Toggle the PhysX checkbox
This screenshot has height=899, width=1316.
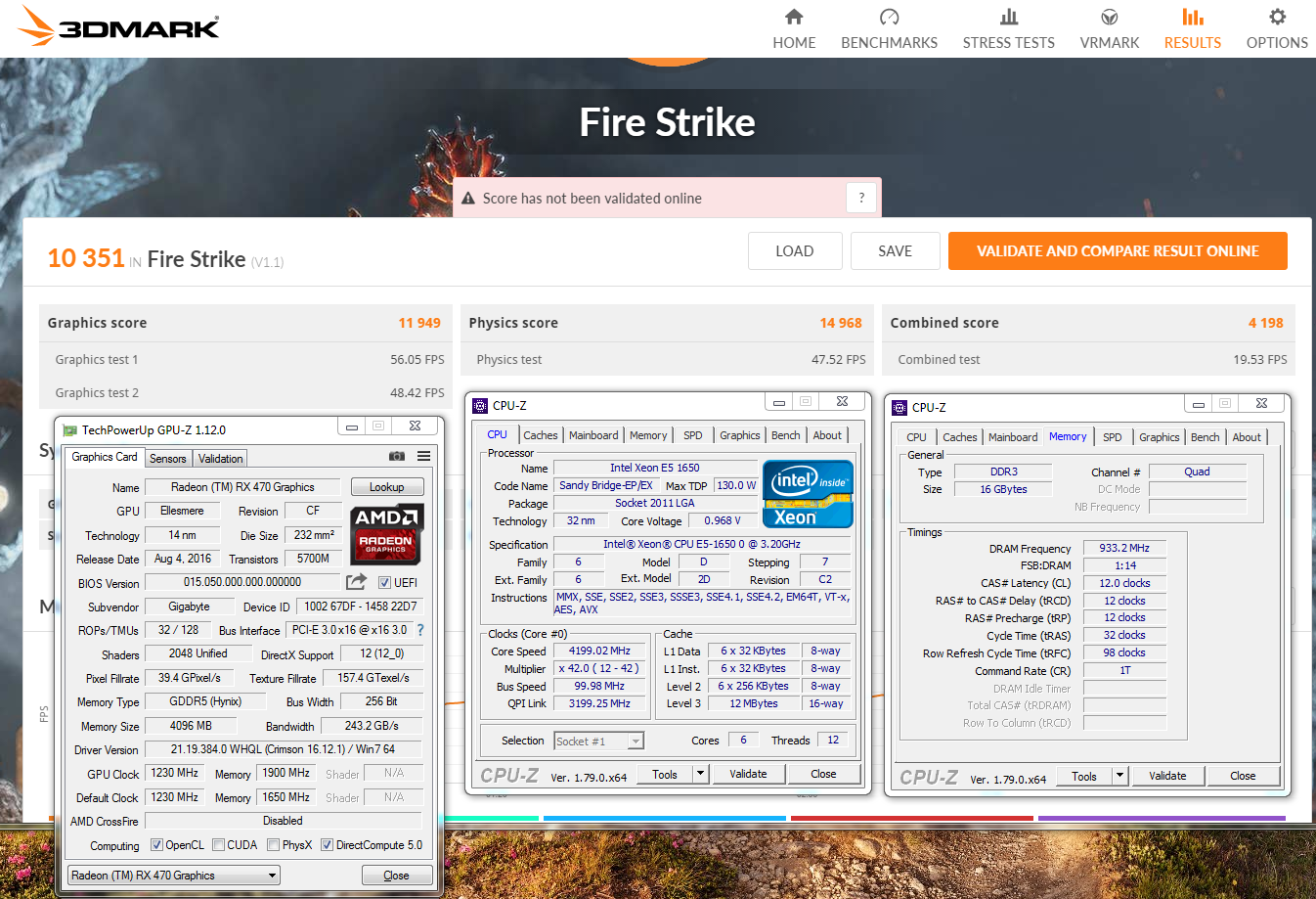(x=274, y=845)
